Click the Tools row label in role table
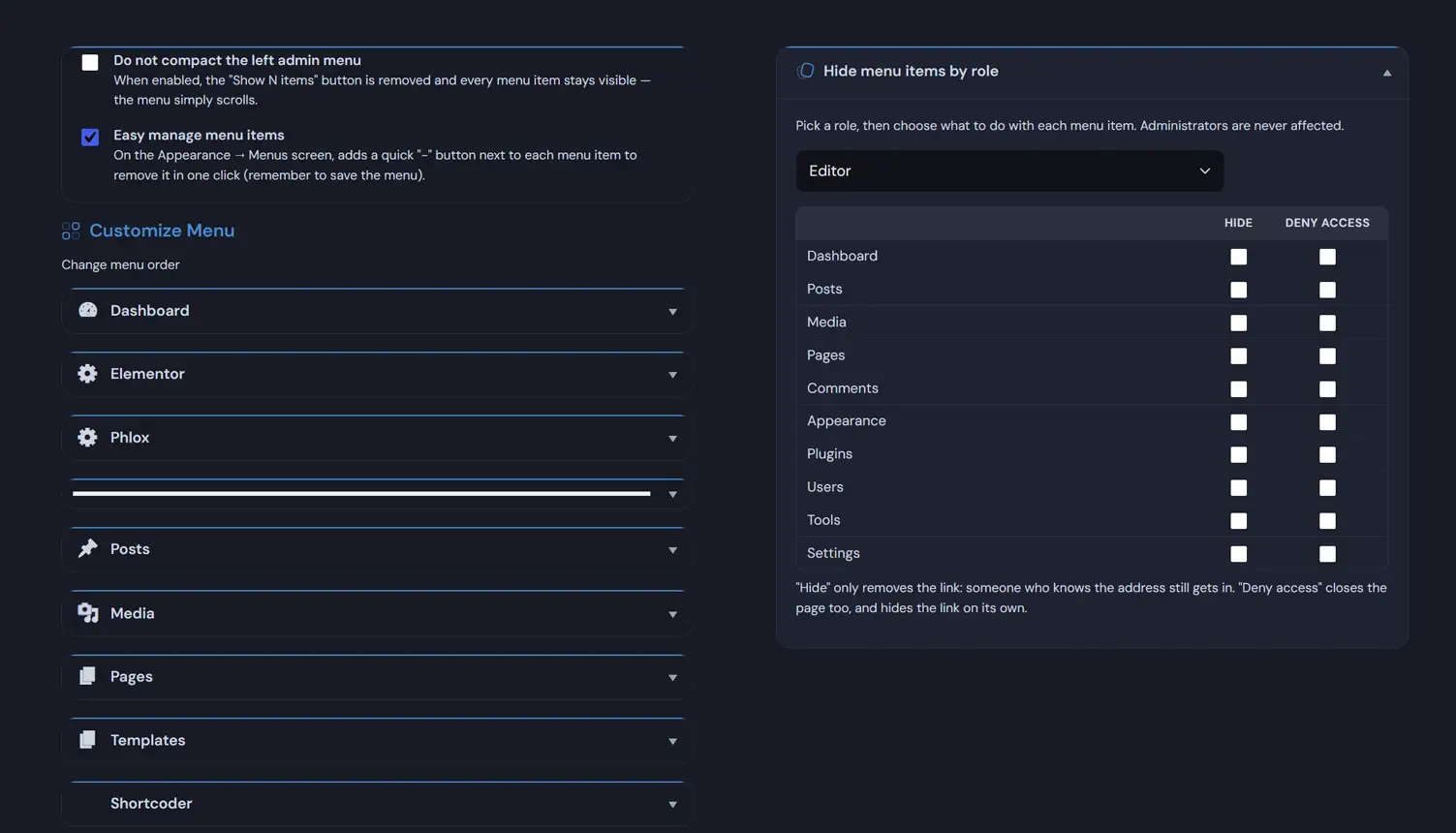1456x833 pixels. pyautogui.click(x=823, y=520)
